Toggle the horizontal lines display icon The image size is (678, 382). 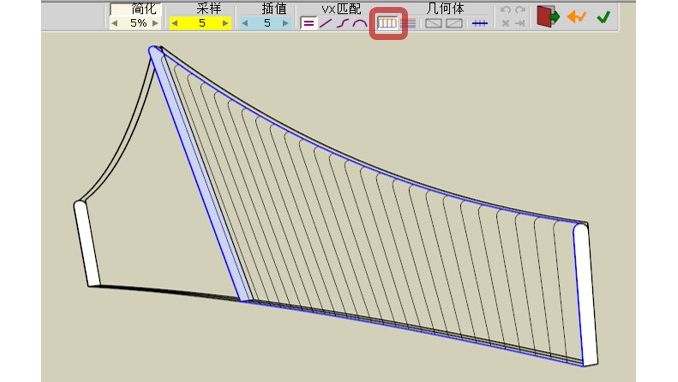(408, 23)
